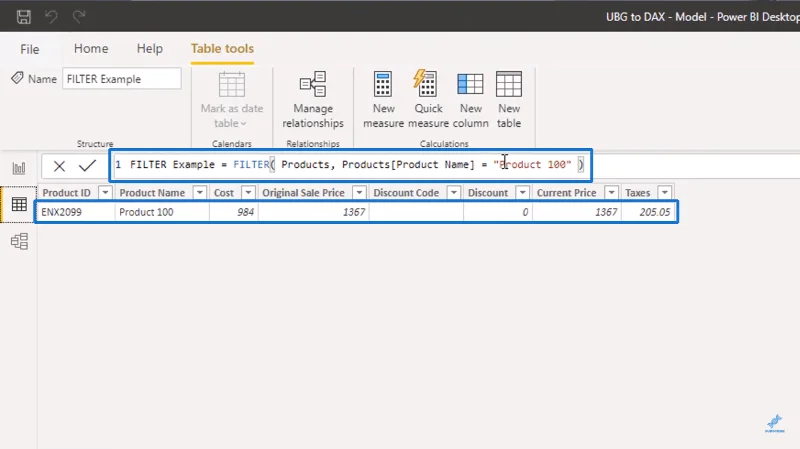Open Mark as date table dropdown
Screen dimensions: 800x449
click(232, 100)
